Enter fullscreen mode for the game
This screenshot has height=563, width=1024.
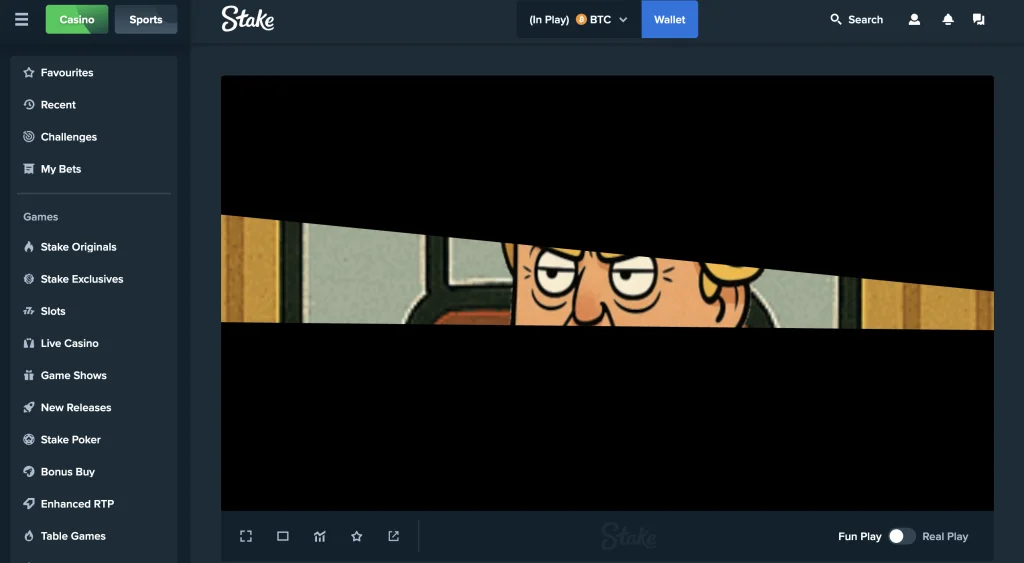pos(246,536)
